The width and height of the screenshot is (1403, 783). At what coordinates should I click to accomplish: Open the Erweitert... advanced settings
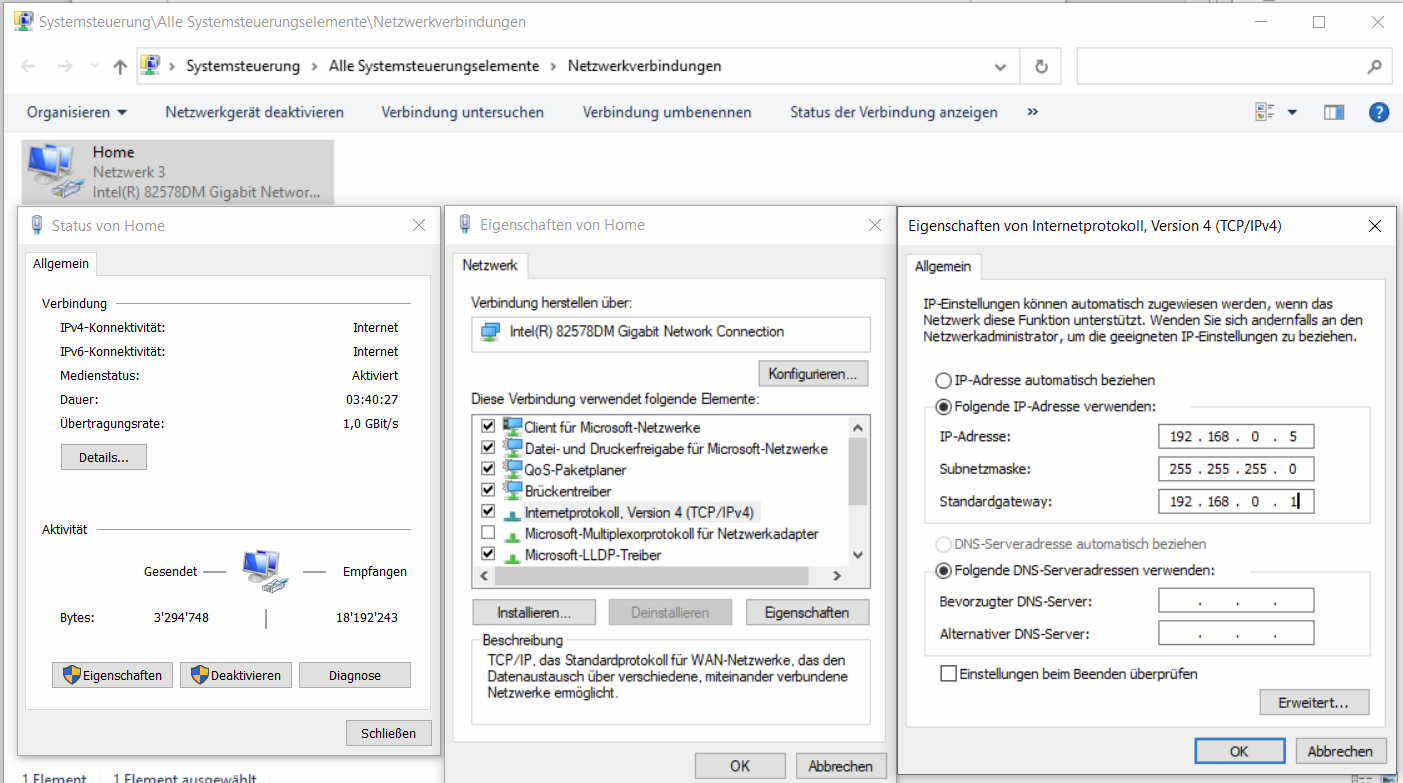click(1313, 703)
